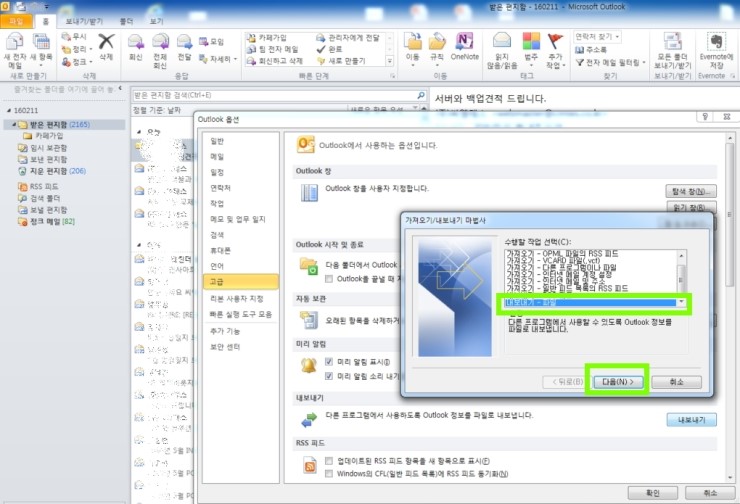This screenshot has height=504, width=740.
Task: Click the 모임 (Meeting) icon in ribbon
Action: click(x=203, y=42)
